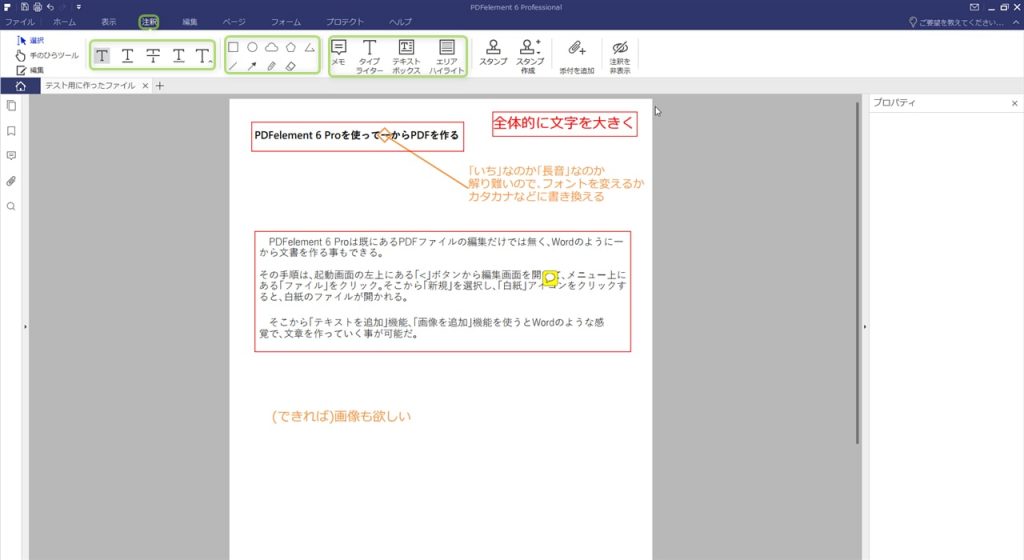Open the スタンプ stamp tool
The height and width of the screenshot is (560, 1024).
pos(493,54)
